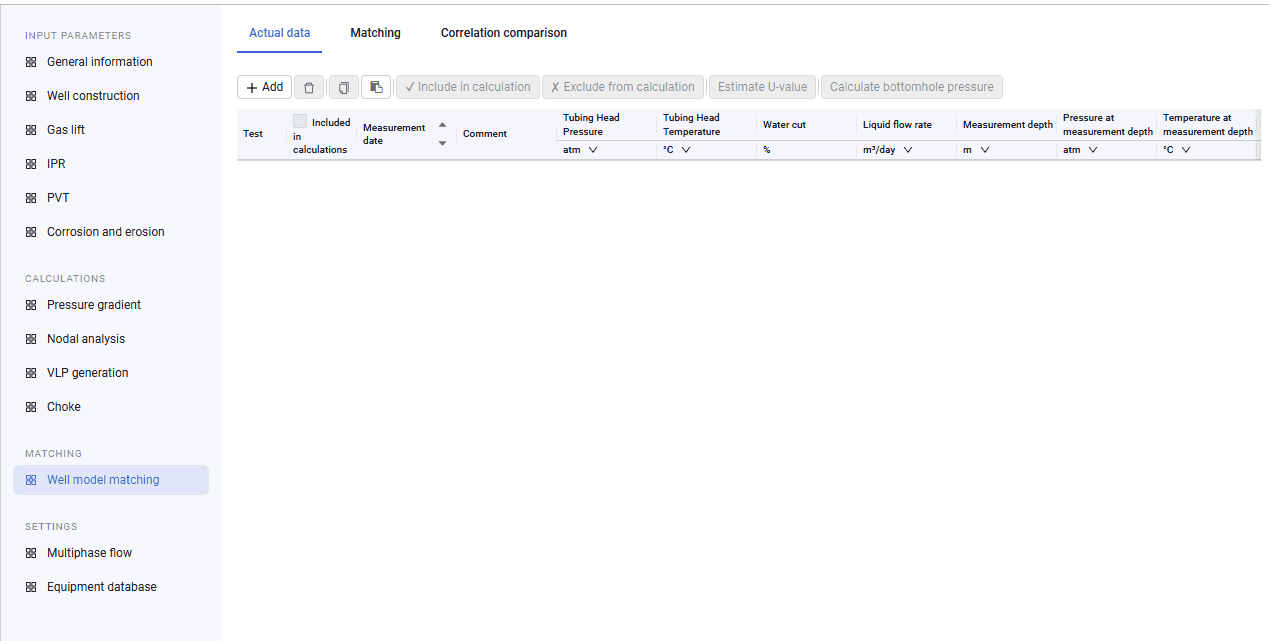Click the copy rows icon
Image resolution: width=1269 pixels, height=641 pixels.
tap(343, 87)
